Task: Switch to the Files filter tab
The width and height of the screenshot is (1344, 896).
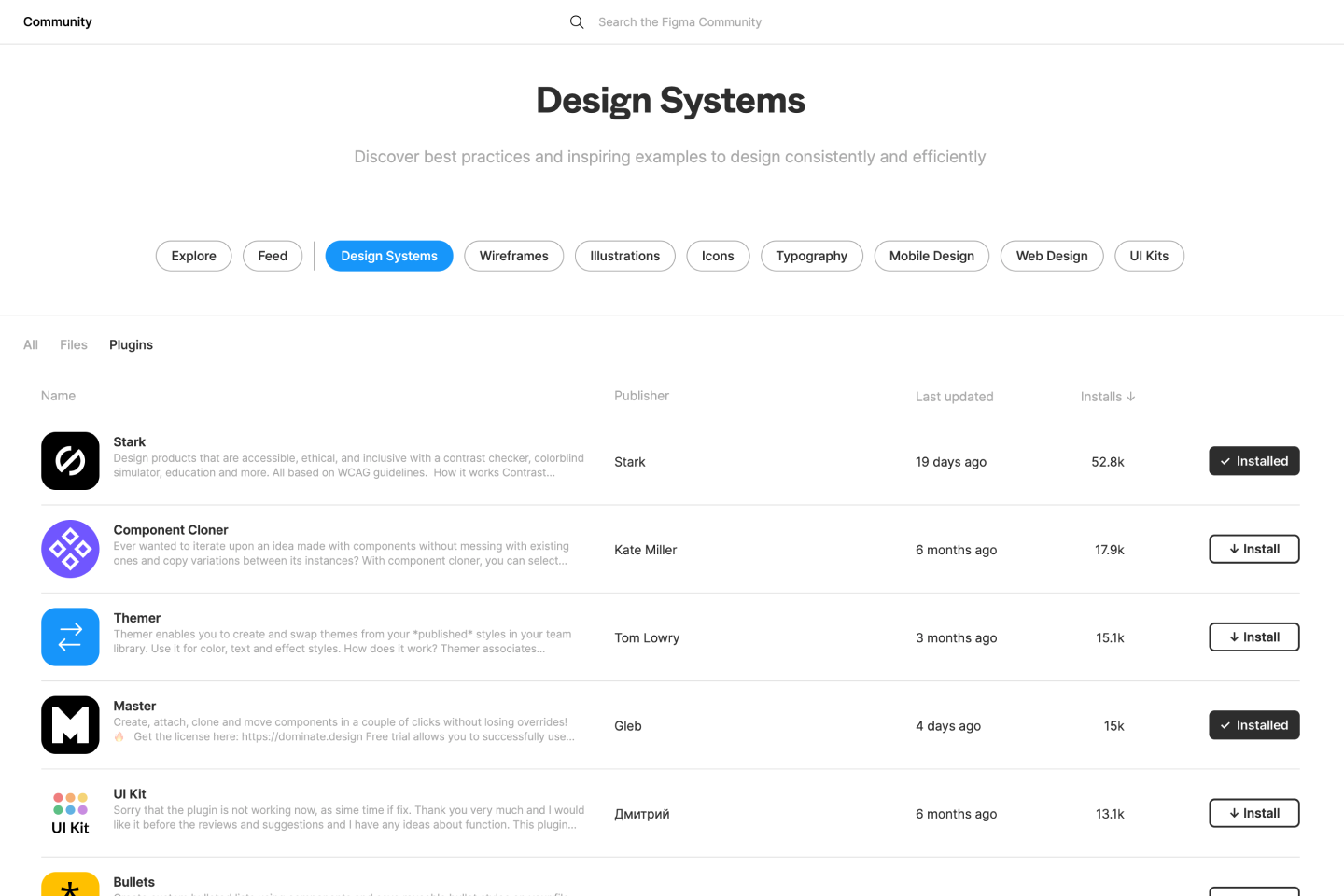Action: click(x=74, y=344)
